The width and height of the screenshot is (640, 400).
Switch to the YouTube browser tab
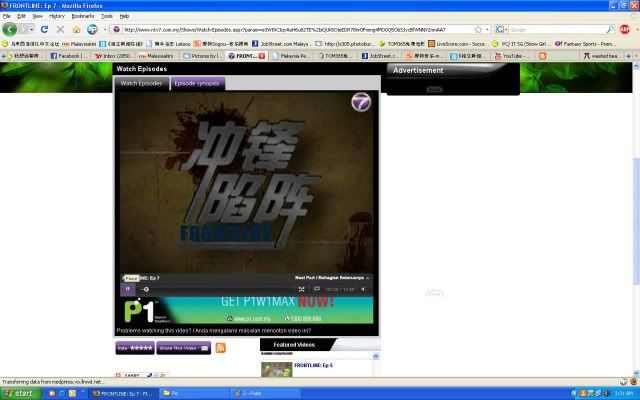[x=513, y=56]
